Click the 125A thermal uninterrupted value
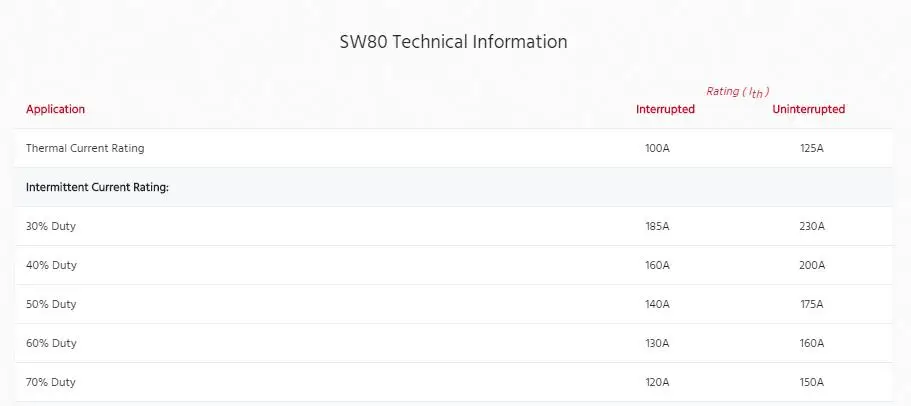The height and width of the screenshot is (406, 911). point(811,148)
